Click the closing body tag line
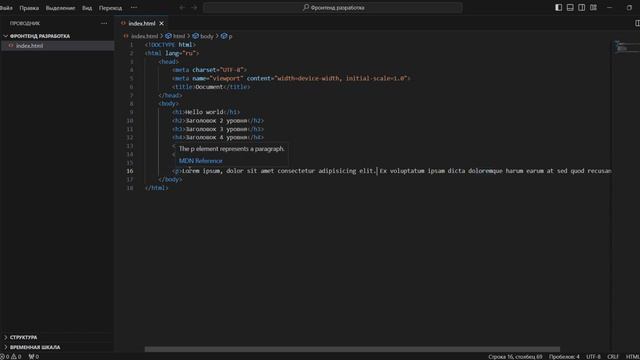 click(170, 180)
